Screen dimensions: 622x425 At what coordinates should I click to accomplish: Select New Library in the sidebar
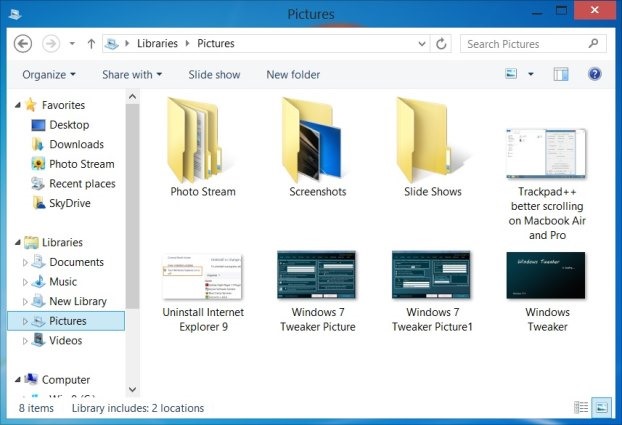[x=78, y=301]
